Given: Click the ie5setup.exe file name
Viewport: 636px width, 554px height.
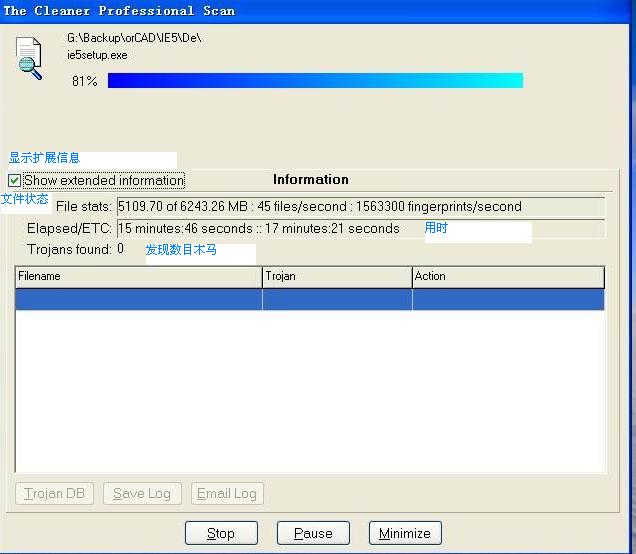Looking at the screenshot, I should pos(97,55).
